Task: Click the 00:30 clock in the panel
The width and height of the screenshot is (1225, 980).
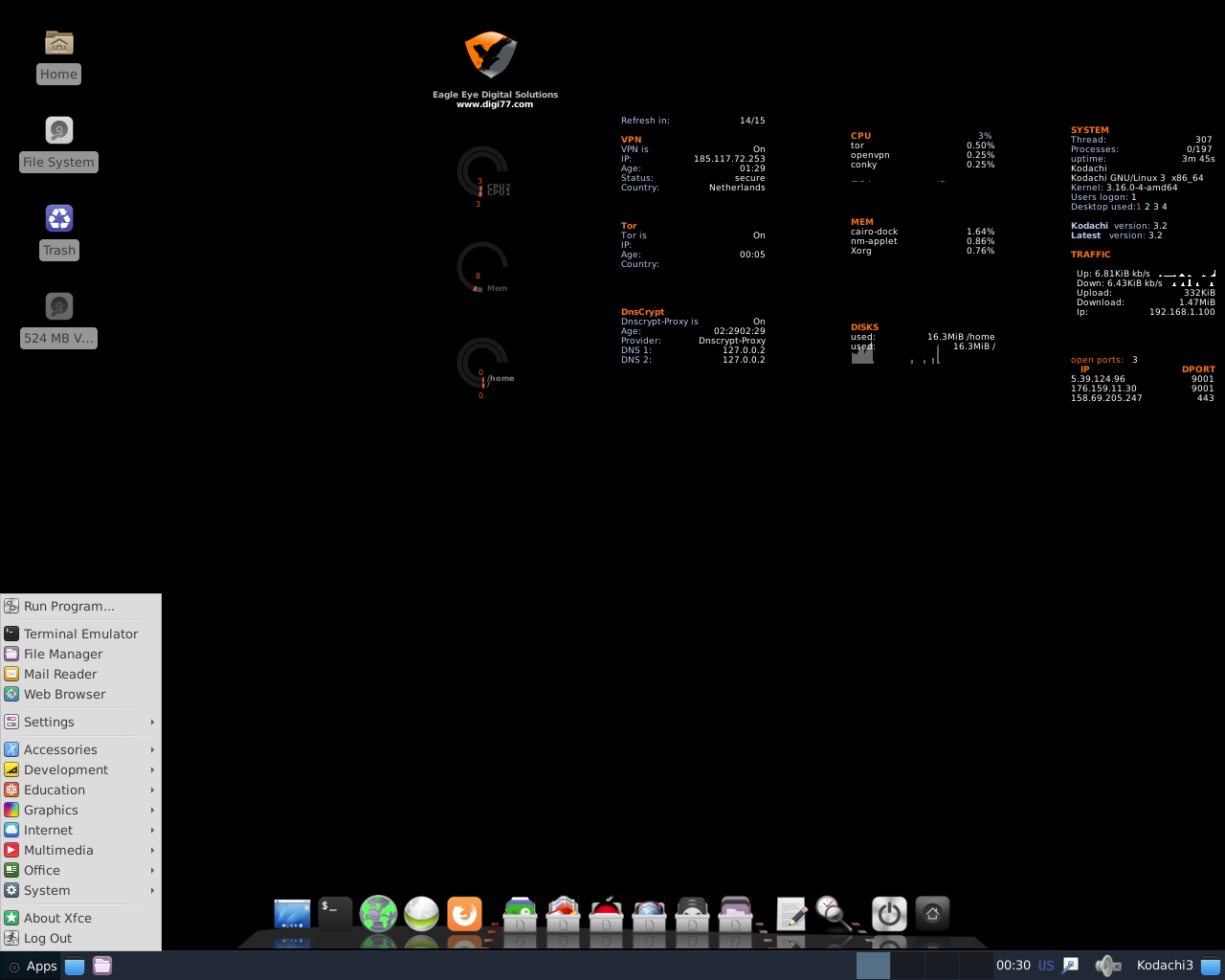Action: tap(1013, 966)
